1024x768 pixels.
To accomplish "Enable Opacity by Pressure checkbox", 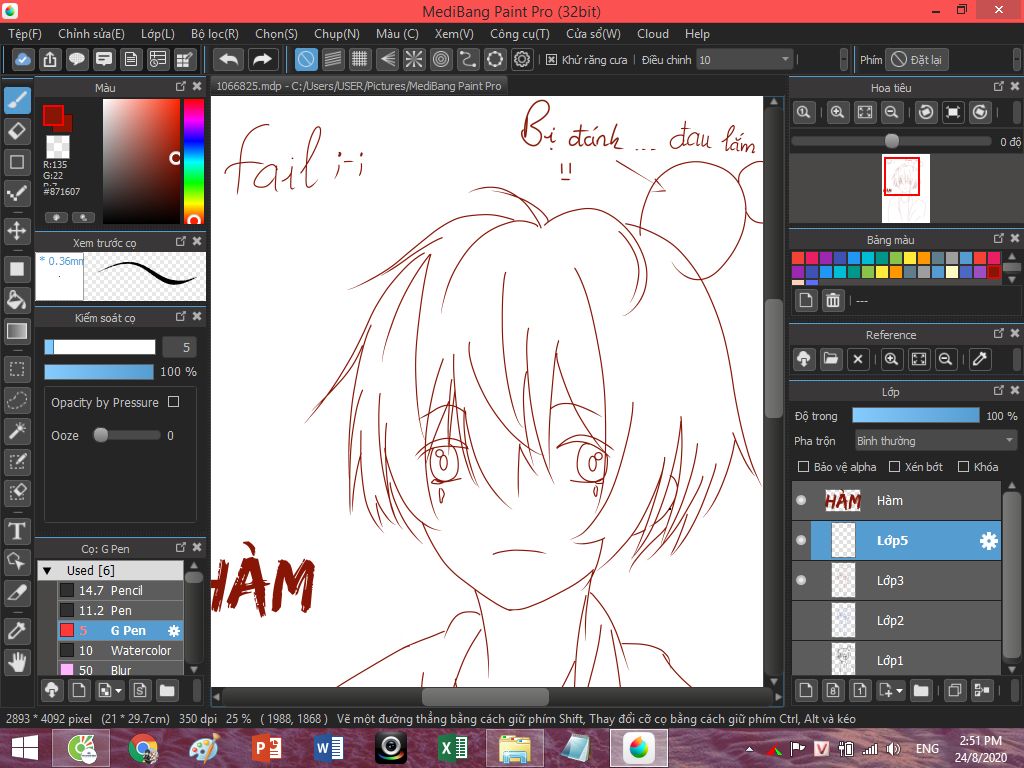I will tap(173, 402).
